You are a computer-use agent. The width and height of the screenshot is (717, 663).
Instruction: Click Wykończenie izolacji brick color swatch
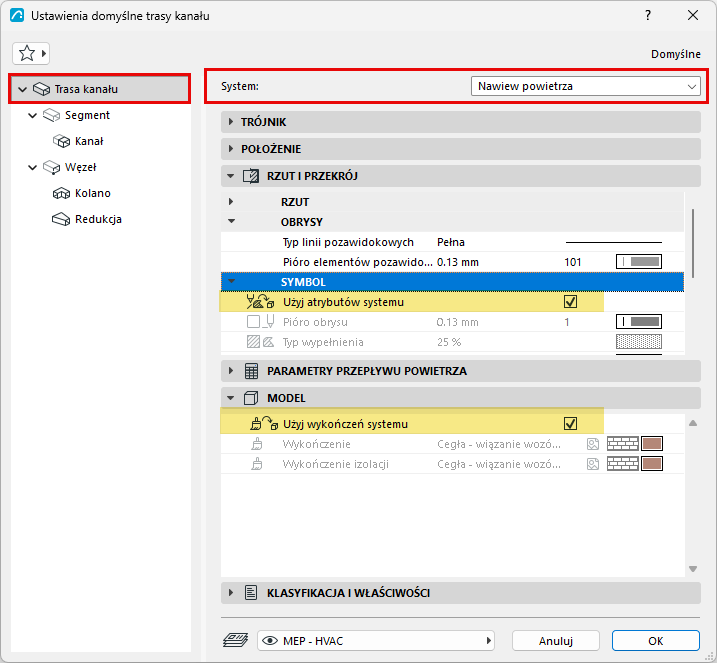coord(652,464)
